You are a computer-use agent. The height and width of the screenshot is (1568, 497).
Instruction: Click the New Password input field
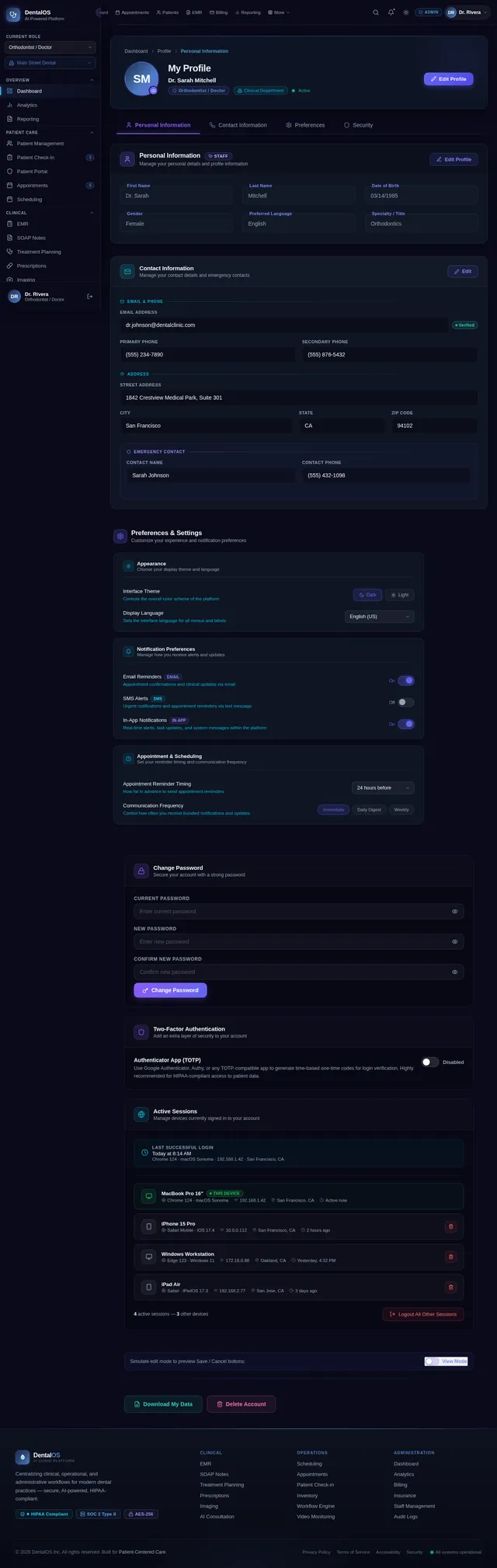pyautogui.click(x=299, y=941)
